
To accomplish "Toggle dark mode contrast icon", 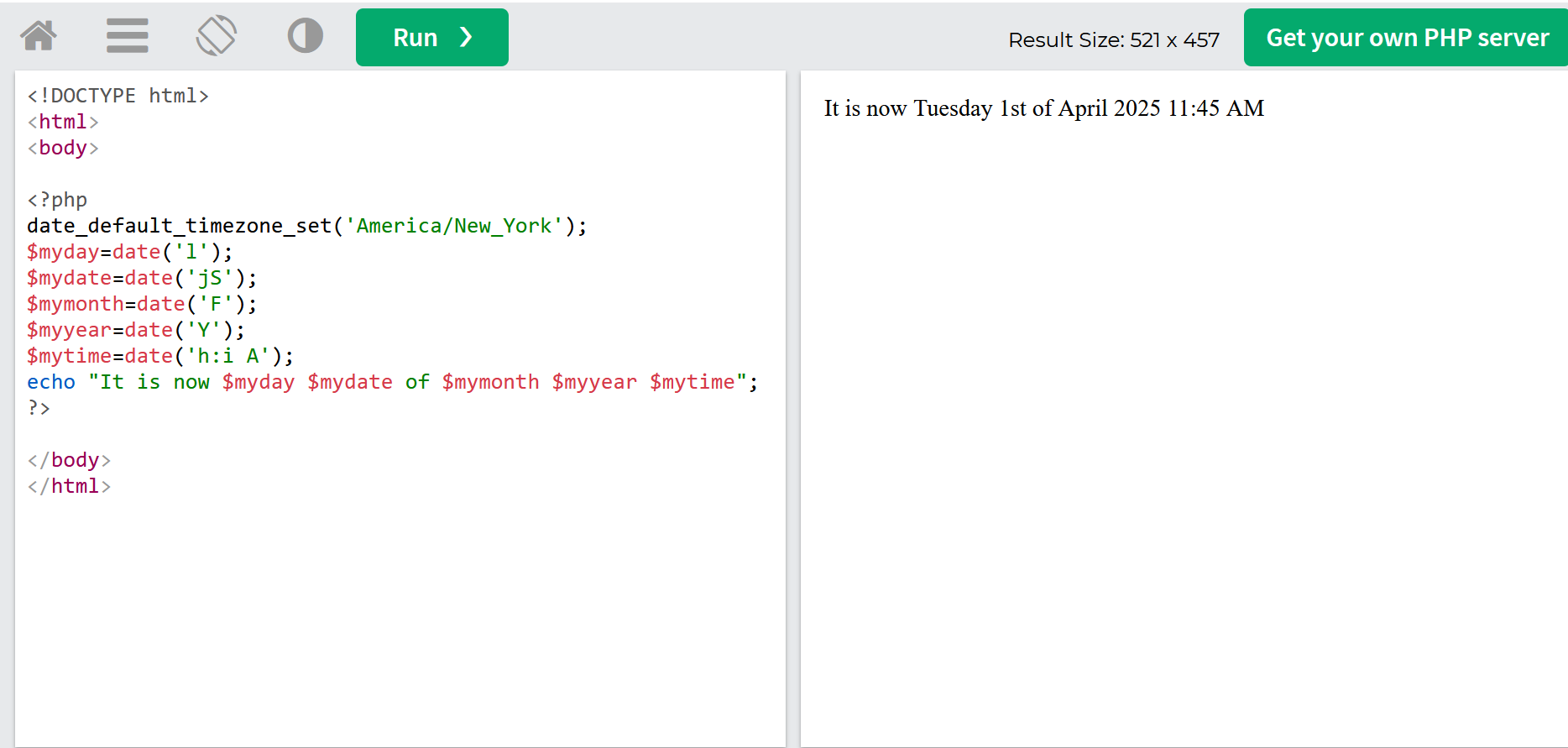I will 305,36.
